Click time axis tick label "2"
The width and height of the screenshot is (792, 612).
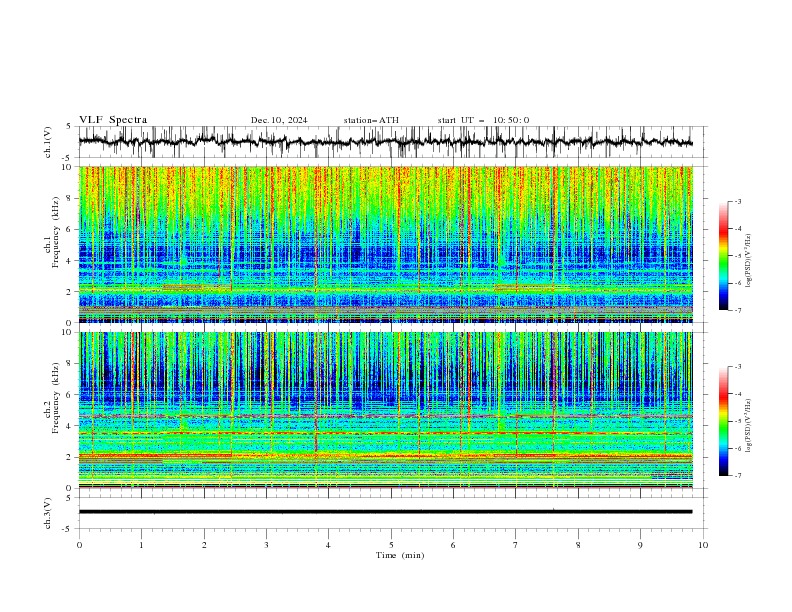pos(204,545)
